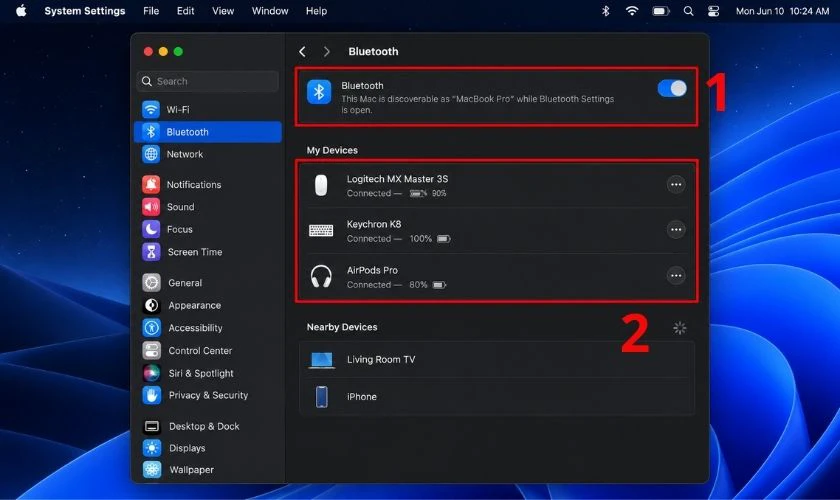Click the Siri & Spotlight icon
840x500 pixels.
coord(152,373)
